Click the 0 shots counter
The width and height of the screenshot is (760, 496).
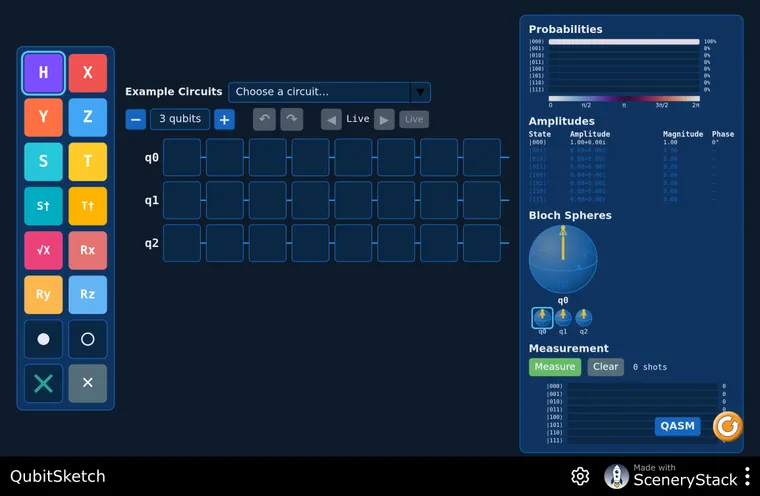pos(650,368)
